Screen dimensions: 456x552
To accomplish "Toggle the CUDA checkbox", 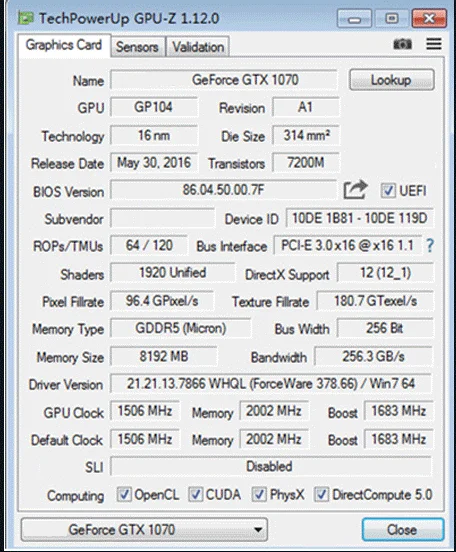I will point(195,495).
